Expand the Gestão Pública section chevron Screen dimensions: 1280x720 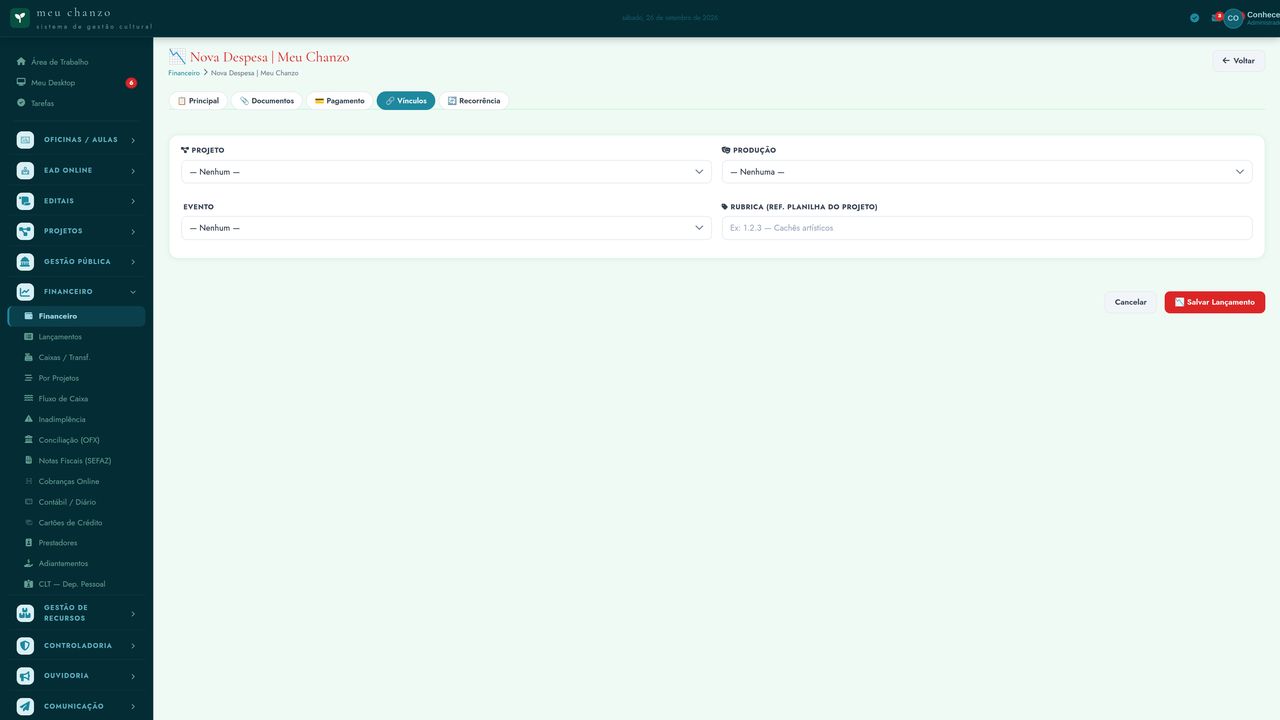click(133, 262)
